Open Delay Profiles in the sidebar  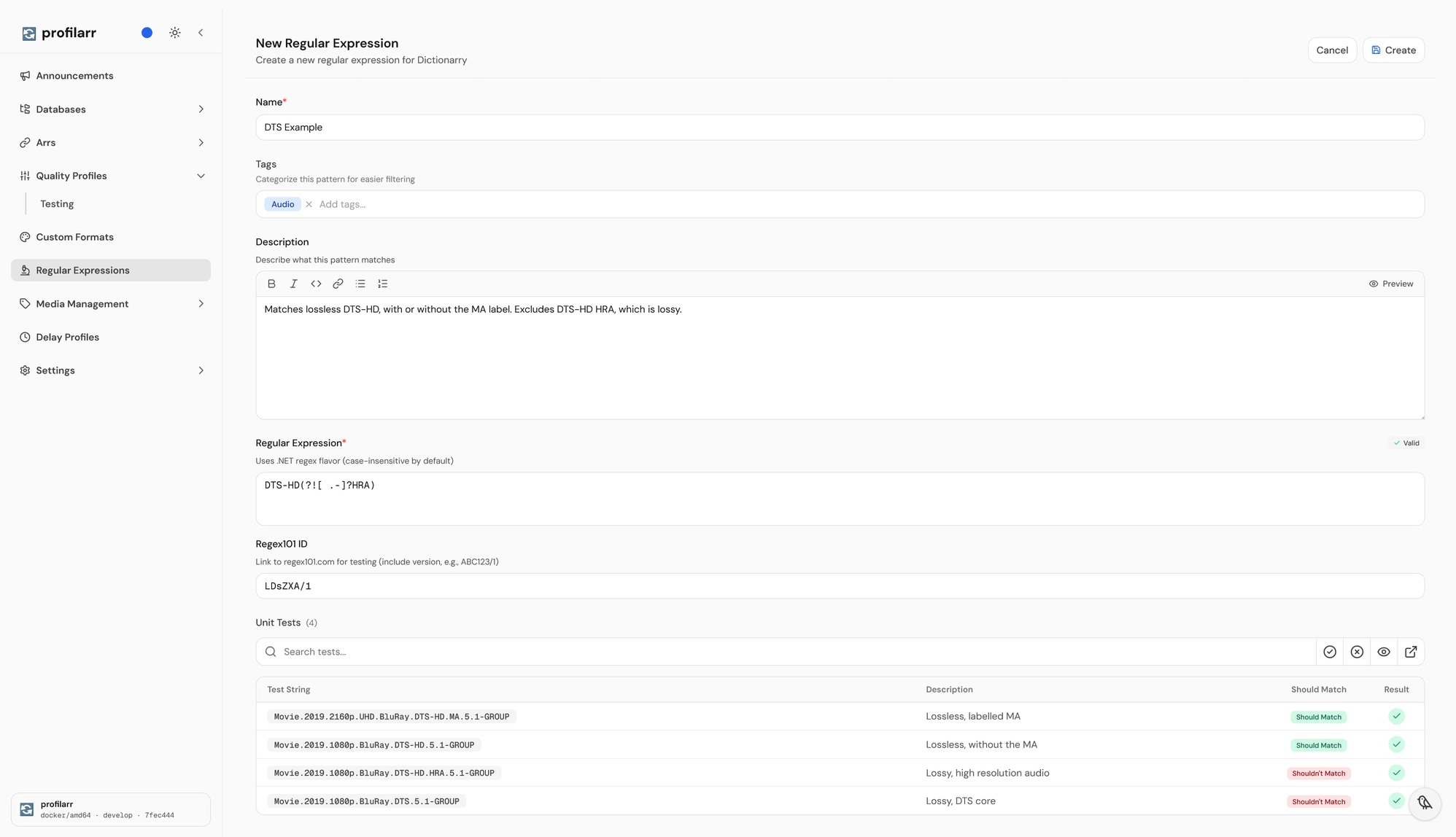coord(111,337)
